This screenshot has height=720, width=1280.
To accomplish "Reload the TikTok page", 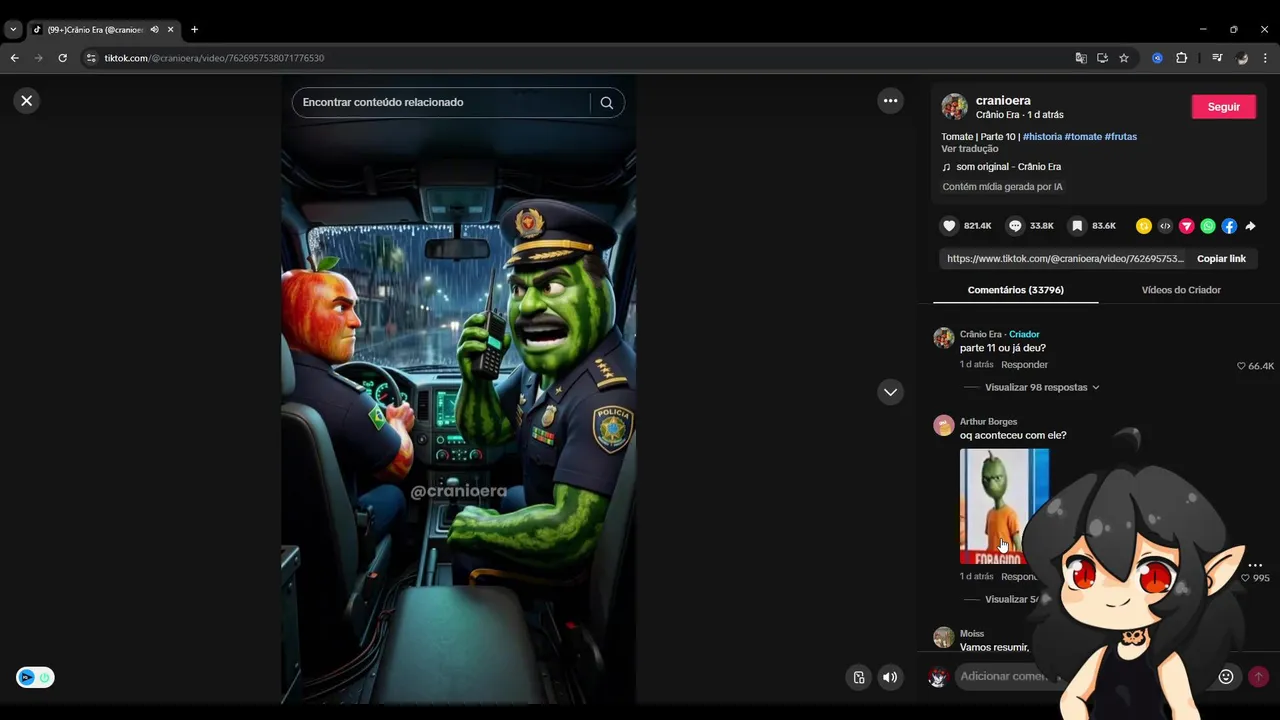I will (62, 58).
